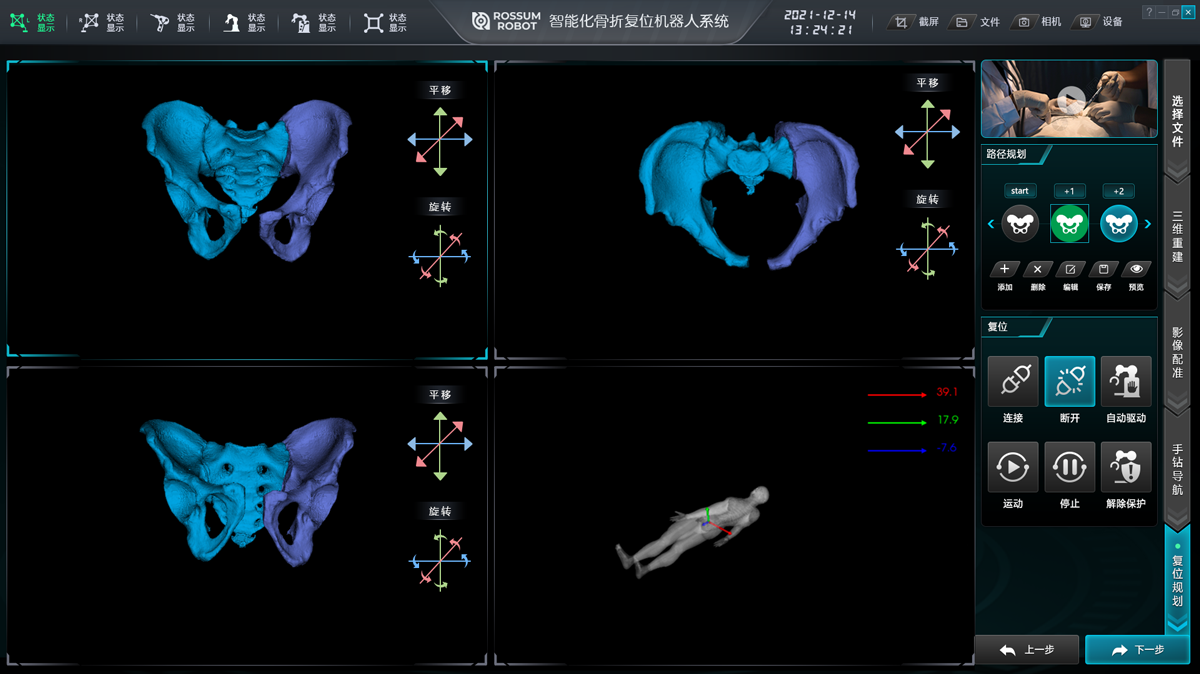This screenshot has height=674, width=1200.
Task: Start motion with the 运动 play control
Action: [x=1012, y=467]
